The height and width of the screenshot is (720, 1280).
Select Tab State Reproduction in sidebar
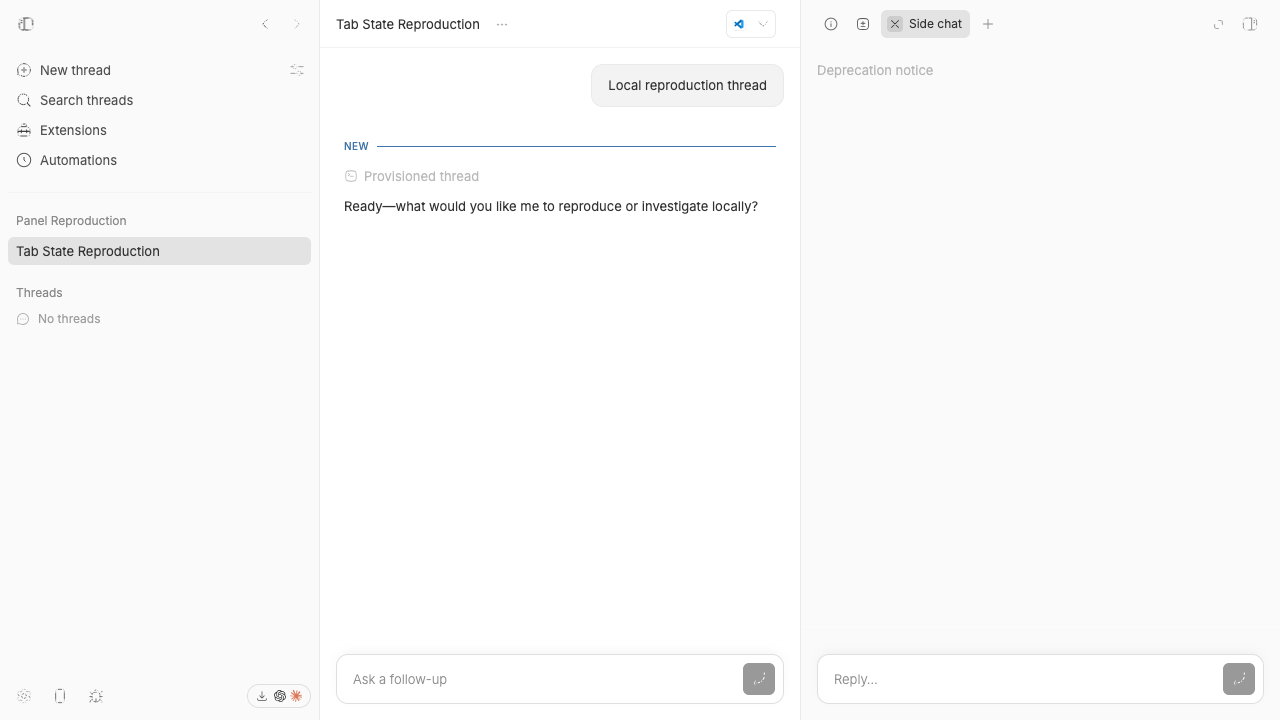point(159,251)
